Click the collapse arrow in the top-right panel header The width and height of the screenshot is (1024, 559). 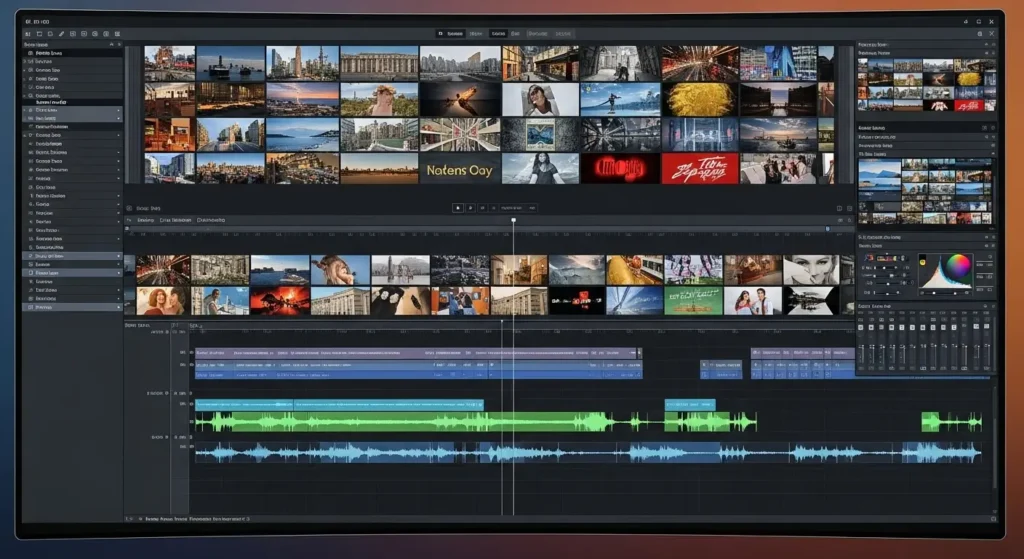pos(986,44)
